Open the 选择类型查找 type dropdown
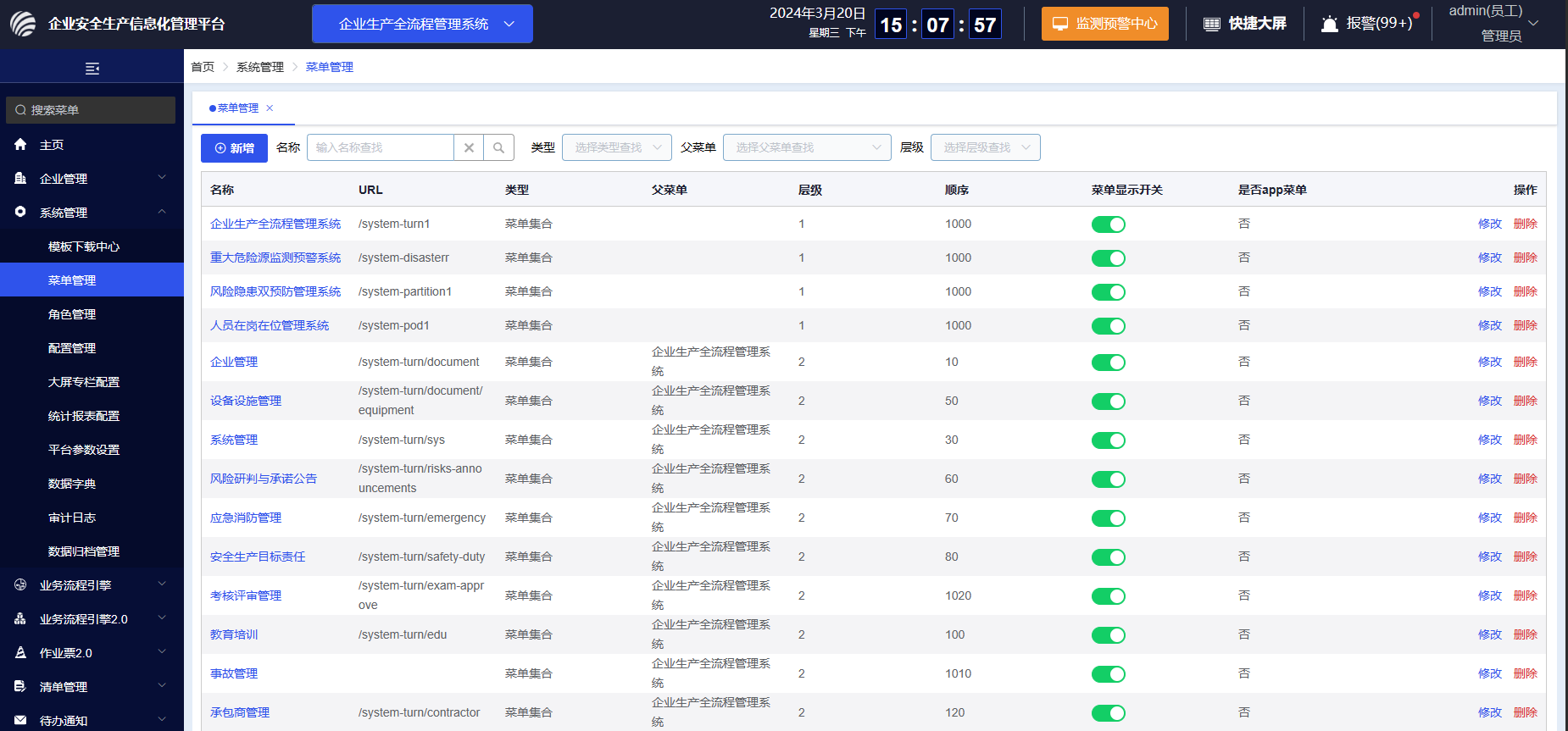This screenshot has height=731, width=1568. click(x=617, y=147)
